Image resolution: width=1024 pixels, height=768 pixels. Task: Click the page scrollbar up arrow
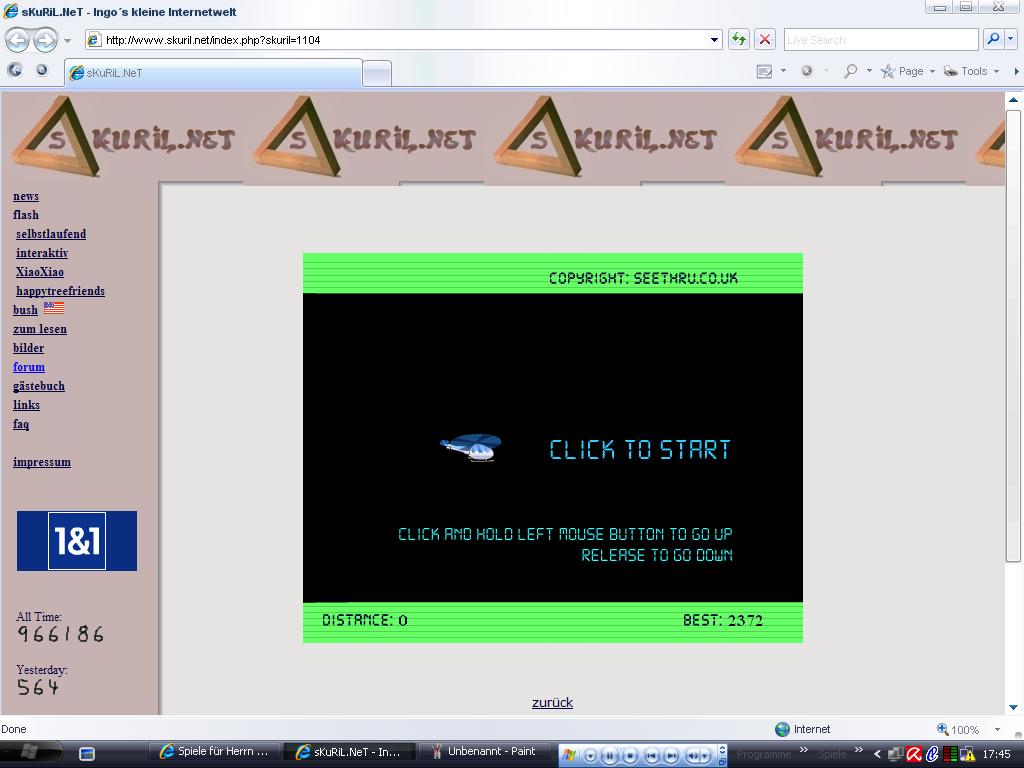pos(1013,100)
